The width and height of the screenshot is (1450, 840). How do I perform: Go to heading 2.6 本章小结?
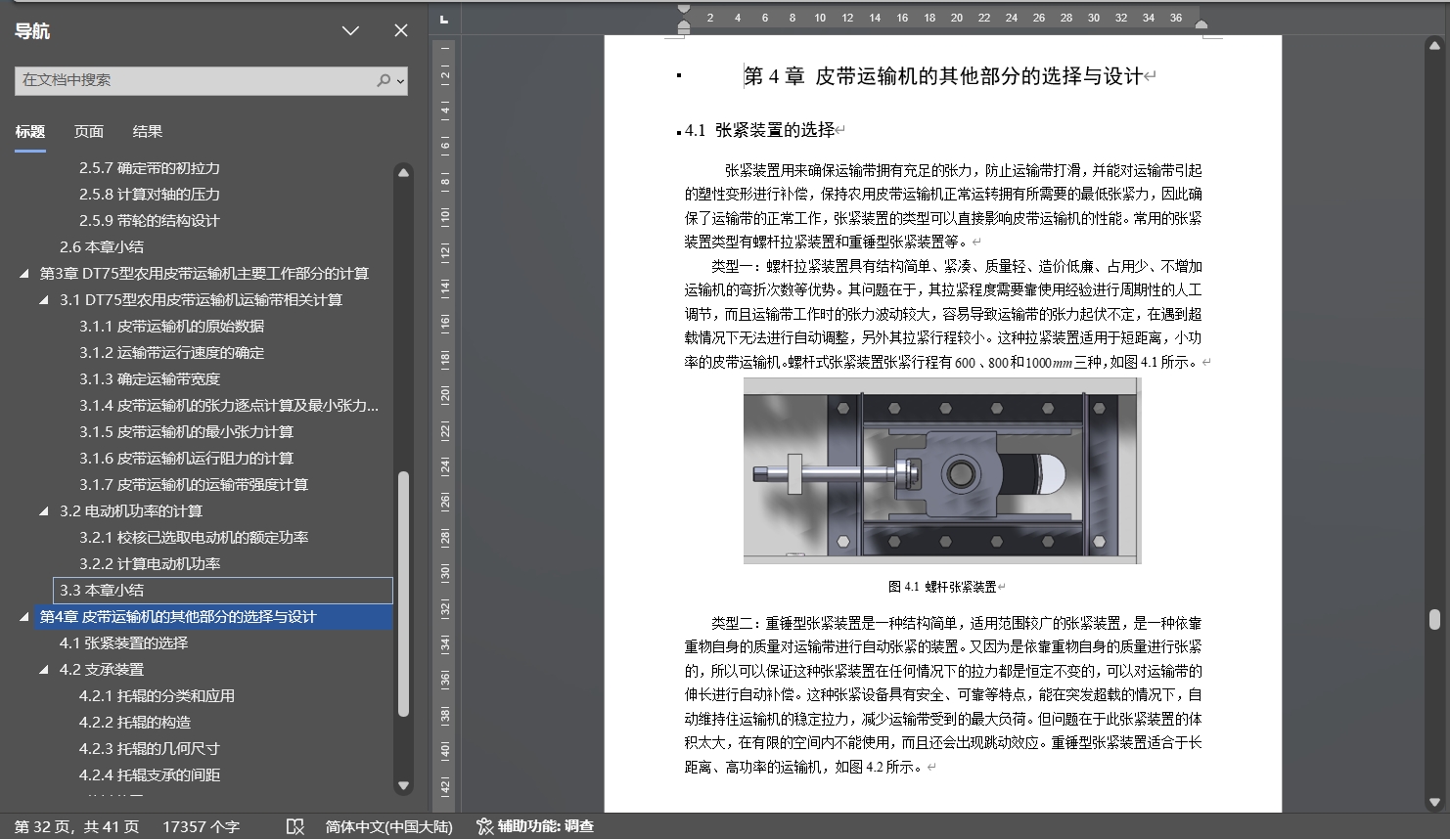(102, 247)
